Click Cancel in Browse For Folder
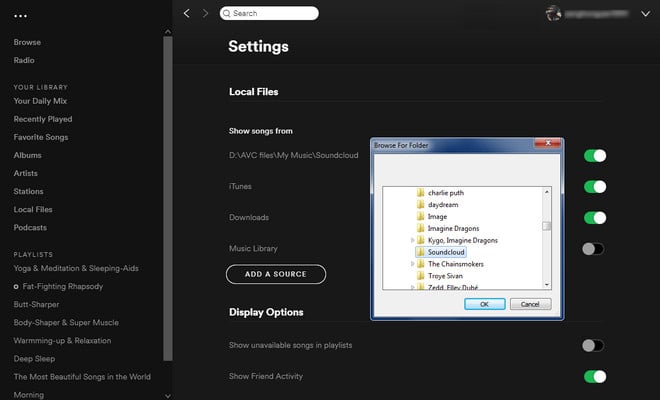Viewport: 660px width, 400px height. click(x=530, y=304)
